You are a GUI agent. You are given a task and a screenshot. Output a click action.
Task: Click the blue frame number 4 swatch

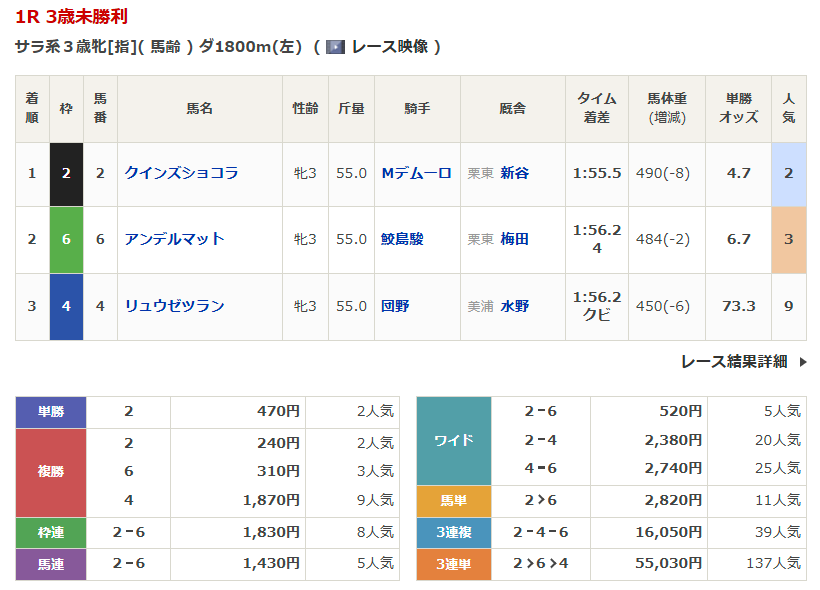click(66, 306)
